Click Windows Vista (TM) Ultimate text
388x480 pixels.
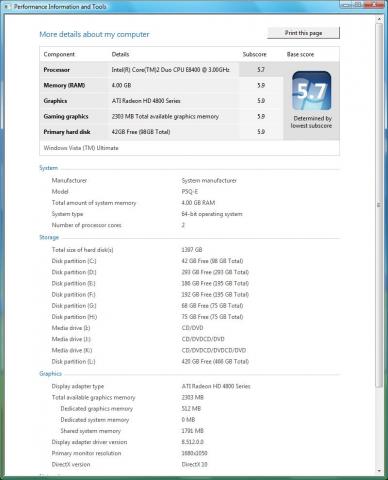click(x=81, y=148)
